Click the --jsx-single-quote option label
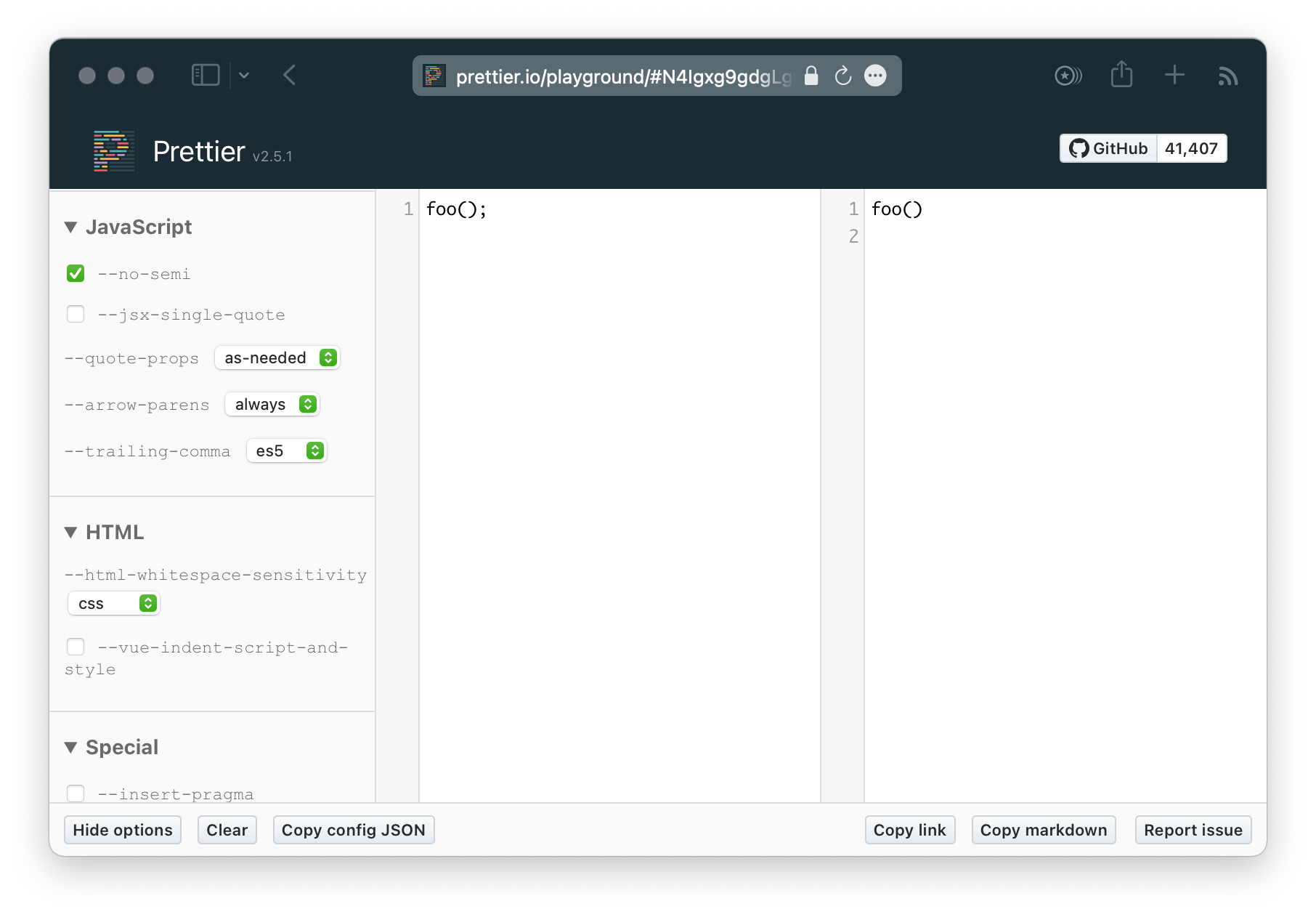 click(x=191, y=315)
